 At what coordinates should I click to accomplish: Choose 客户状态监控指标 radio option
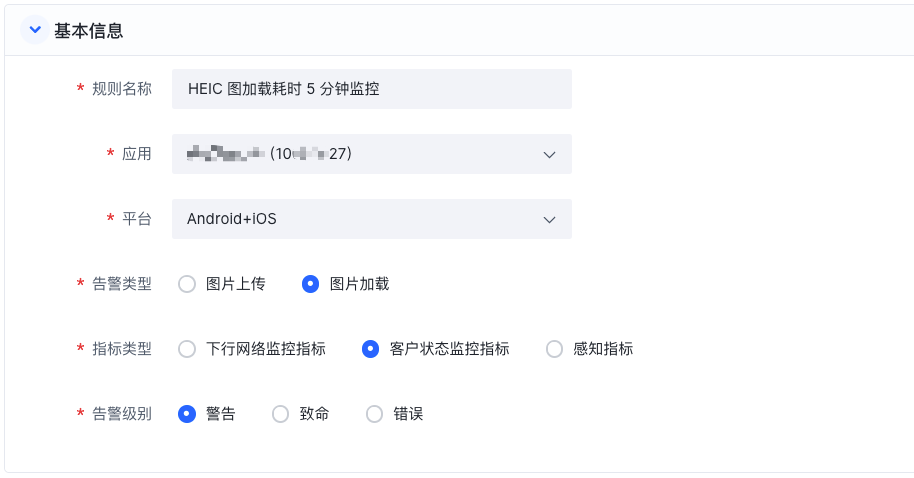click(370, 349)
